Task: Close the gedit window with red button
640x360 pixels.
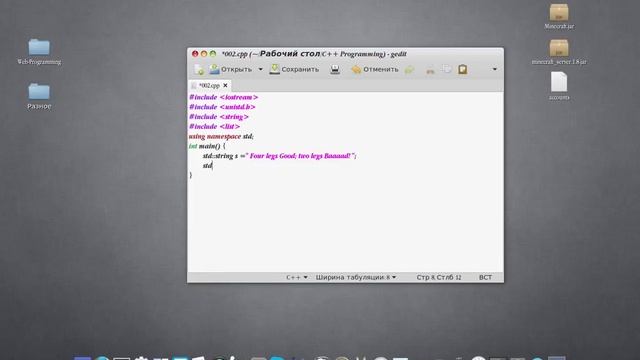Action: pyautogui.click(x=195, y=54)
